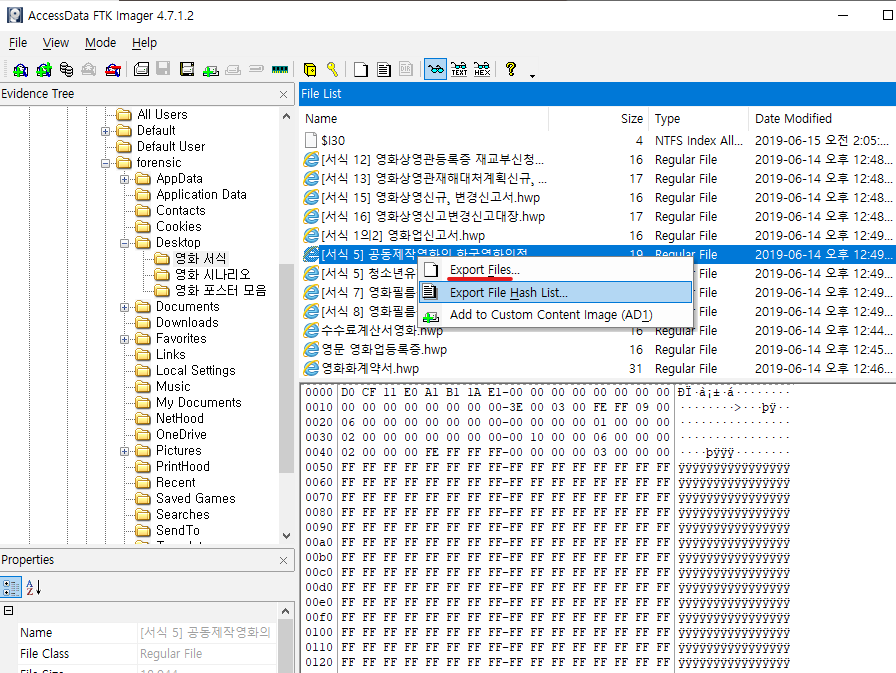Image resolution: width=896 pixels, height=673 pixels.
Task: Collapse the Properties category section
Action: click(9, 611)
